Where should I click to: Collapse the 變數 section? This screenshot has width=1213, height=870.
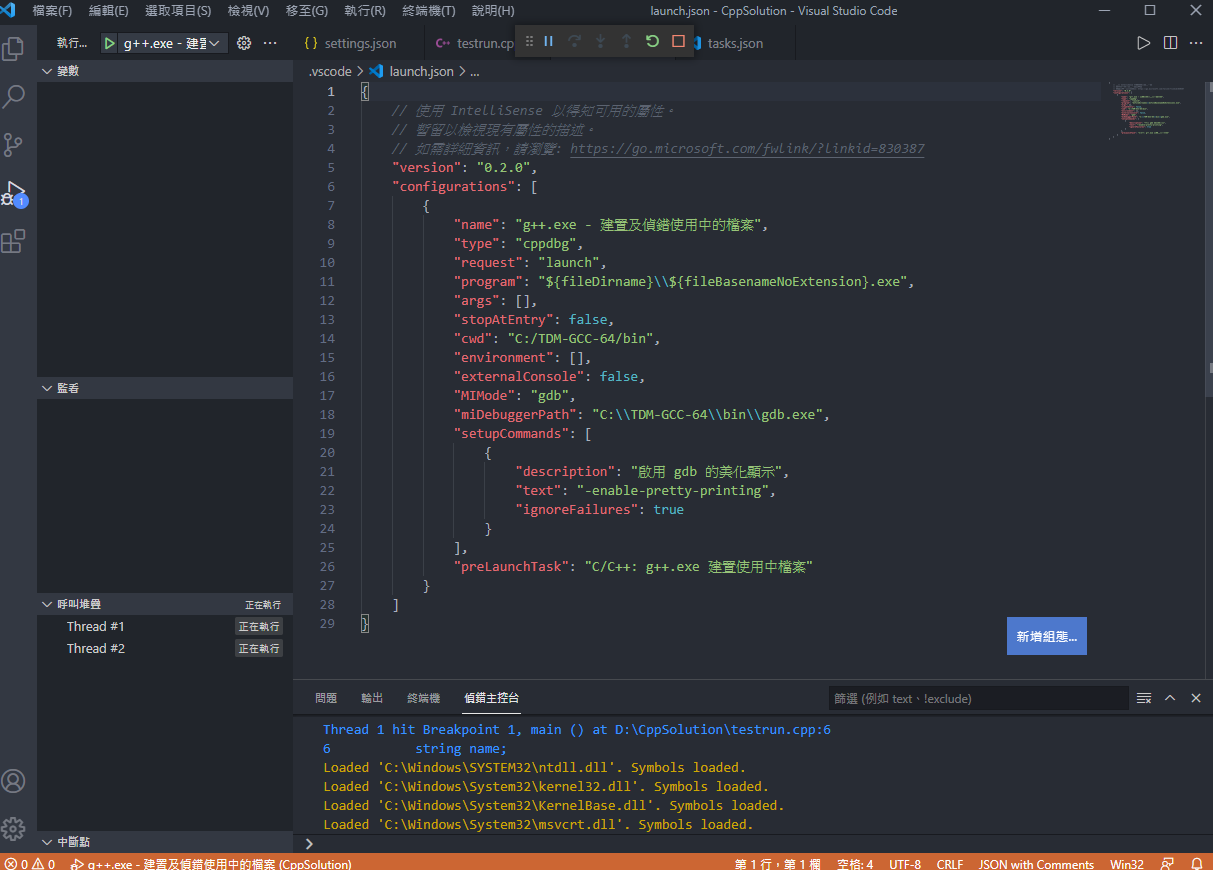click(68, 71)
